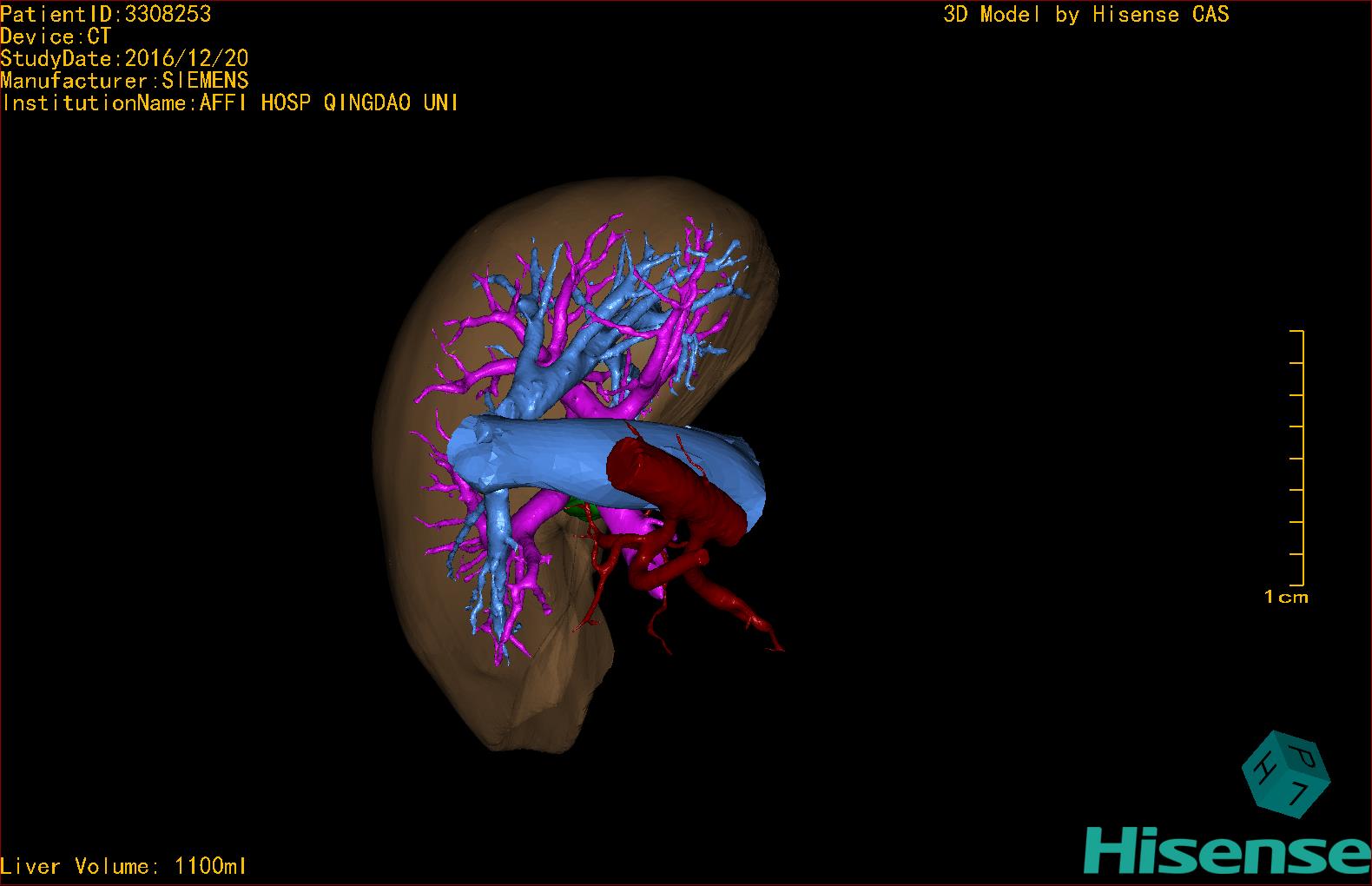This screenshot has height=886, width=1372.
Task: Click the 3D Model by Hisense CAS title
Action: coord(1085,14)
